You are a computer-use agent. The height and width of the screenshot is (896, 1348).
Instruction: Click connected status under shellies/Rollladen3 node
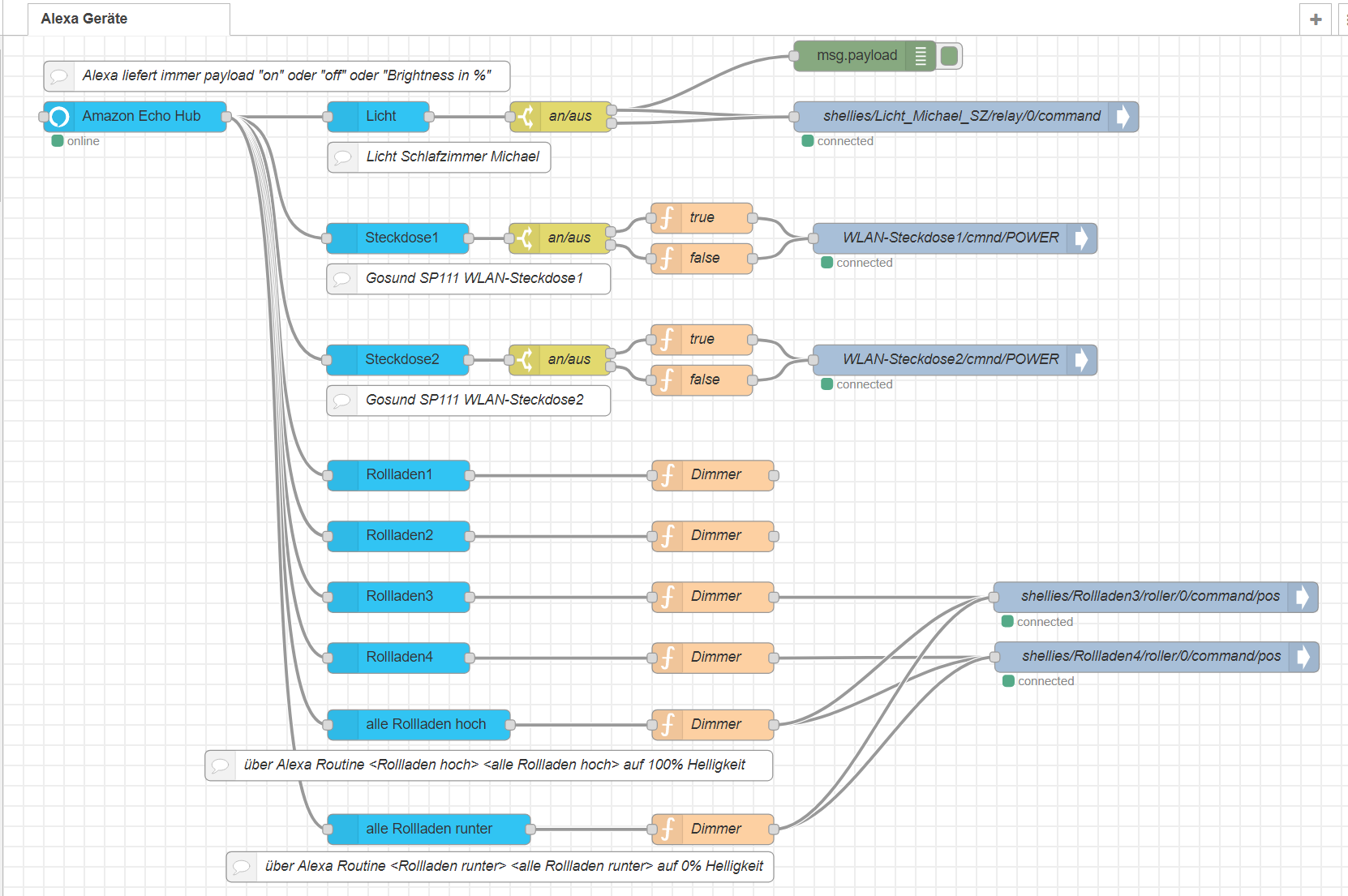click(x=1037, y=622)
